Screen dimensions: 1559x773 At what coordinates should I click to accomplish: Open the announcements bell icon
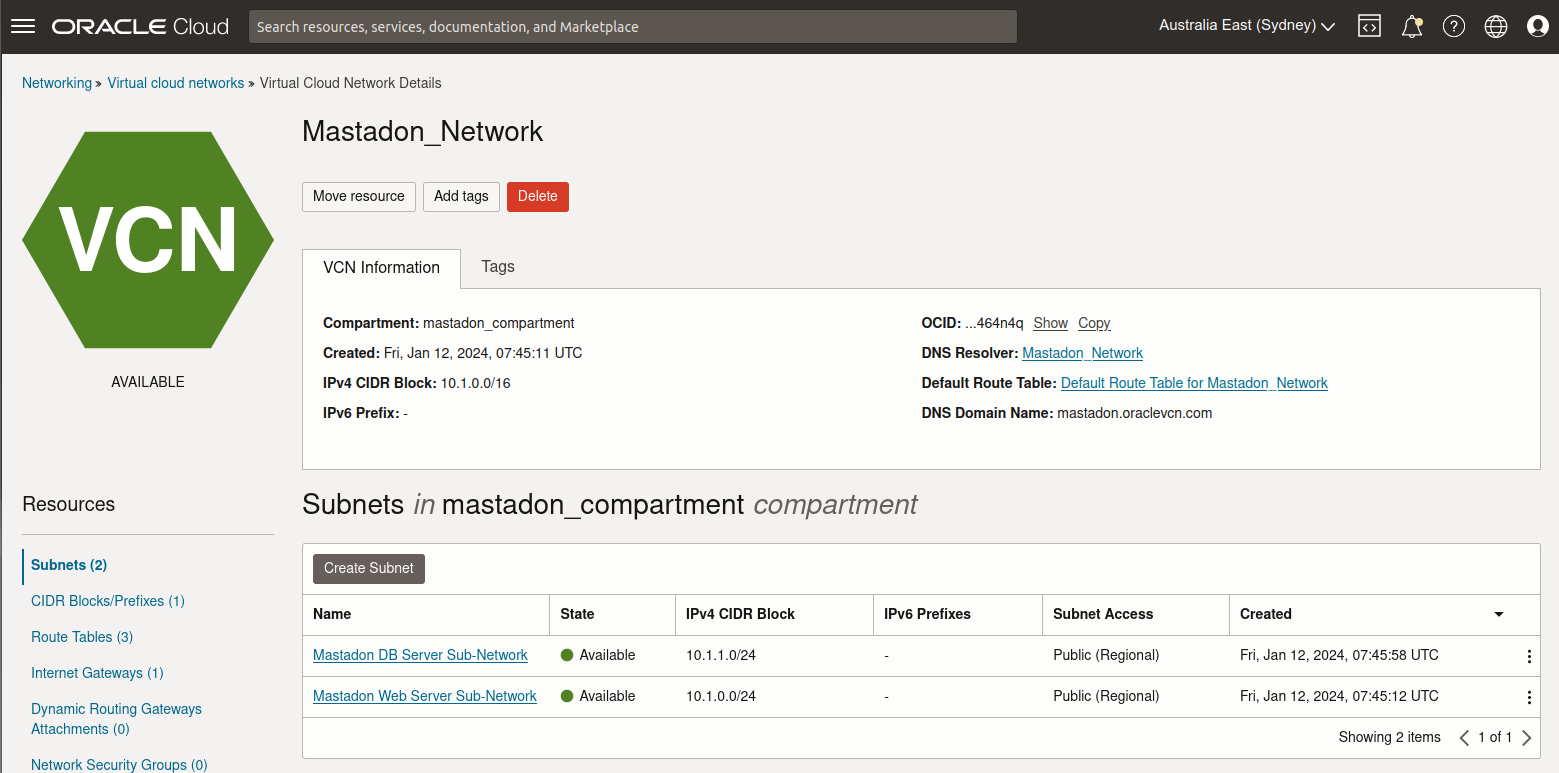pos(1412,27)
